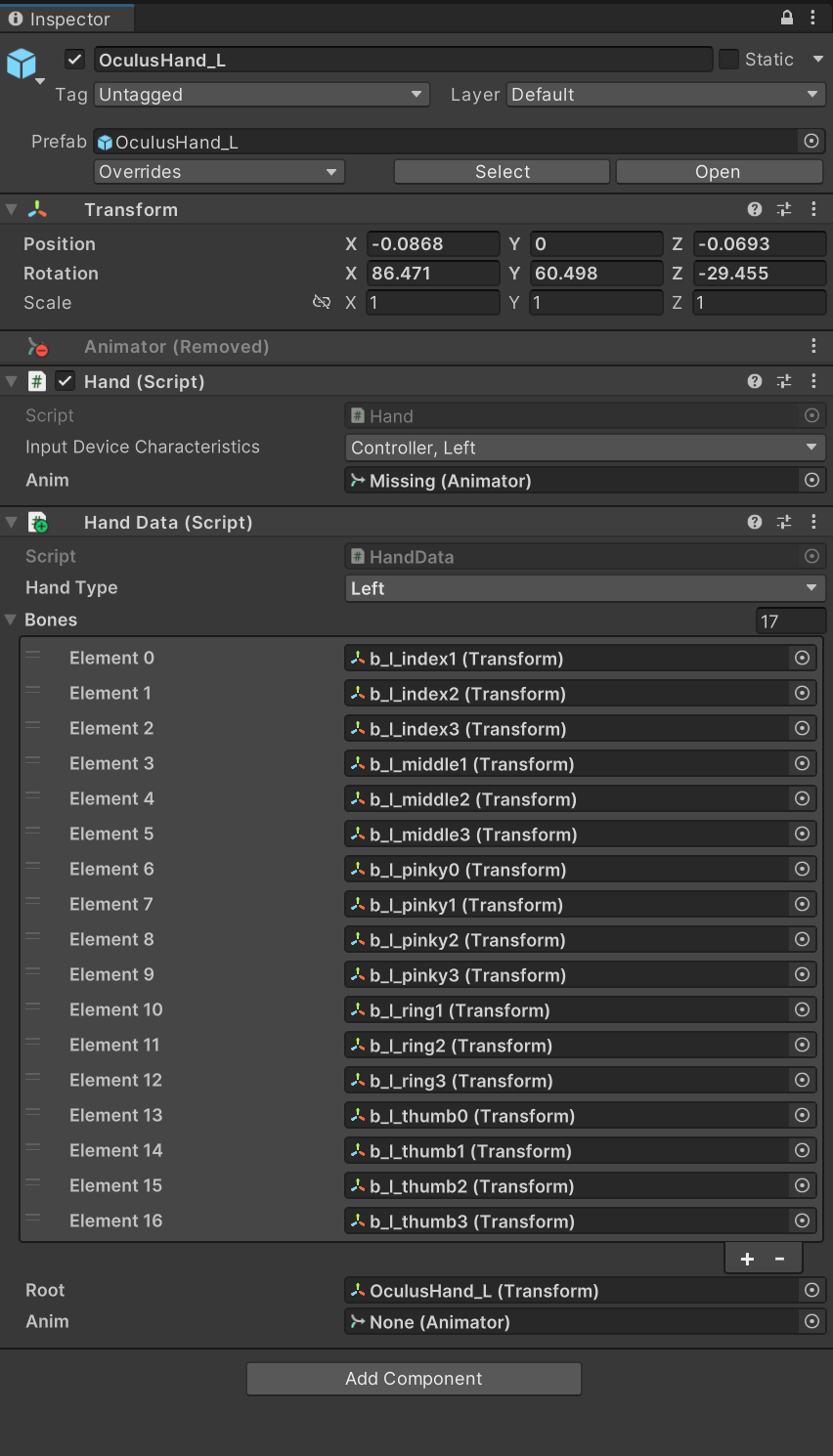
Task: Grab drag handle of Element 0
Action: [x=33, y=655]
